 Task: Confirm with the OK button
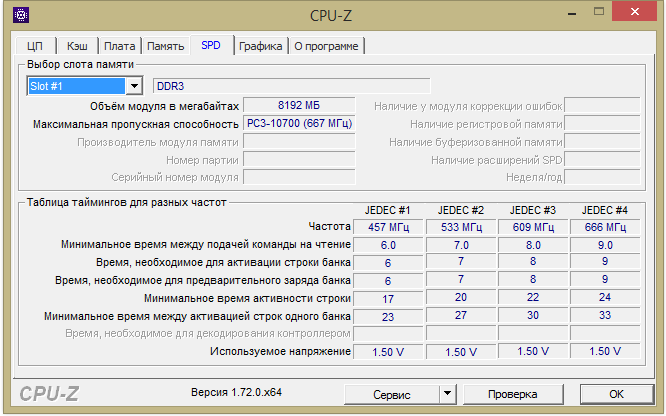click(616, 394)
